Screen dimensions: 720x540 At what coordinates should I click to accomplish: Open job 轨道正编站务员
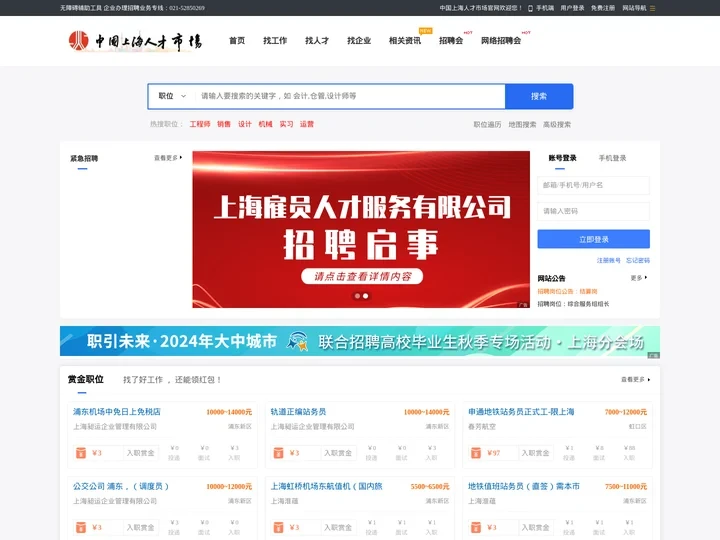298,412
